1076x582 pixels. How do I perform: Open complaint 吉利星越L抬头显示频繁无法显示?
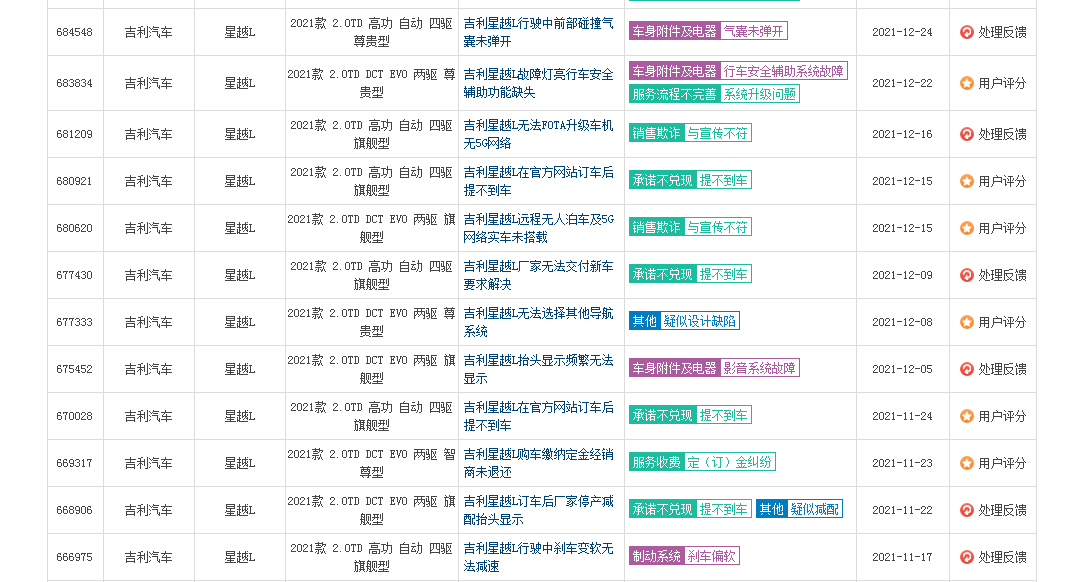pyautogui.click(x=539, y=369)
